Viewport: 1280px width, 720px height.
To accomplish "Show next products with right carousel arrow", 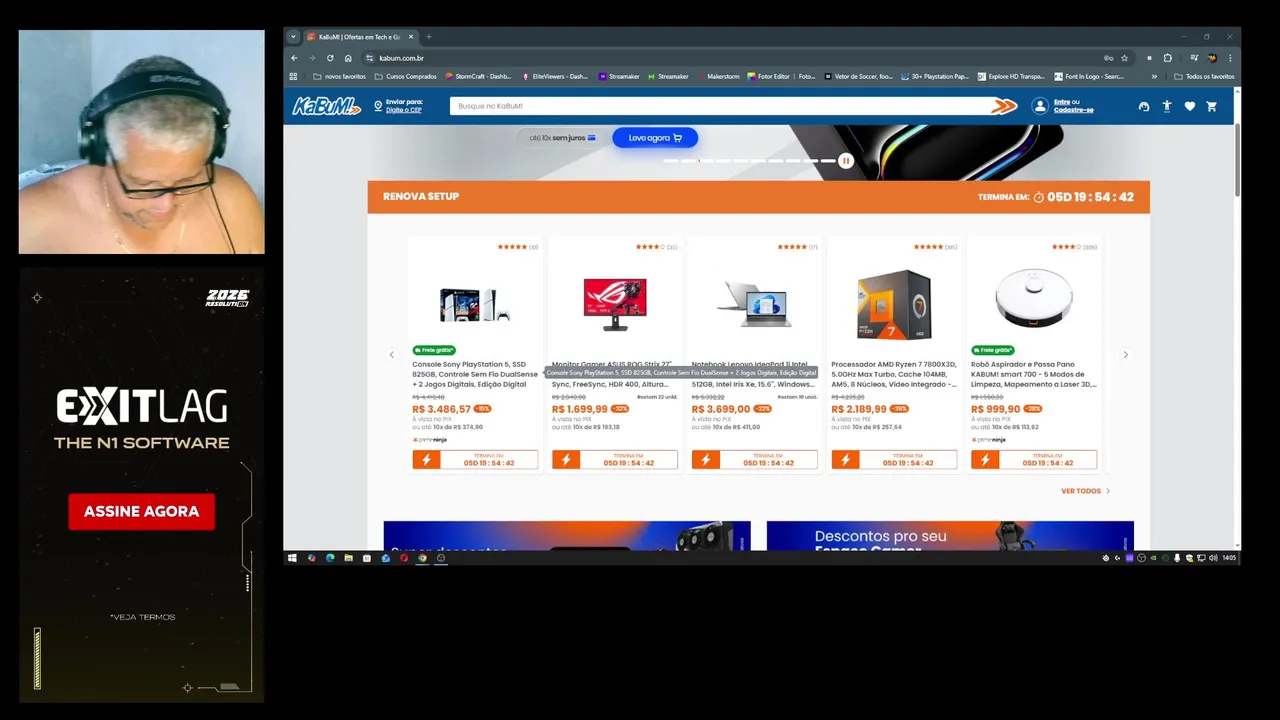I will click(x=1125, y=354).
